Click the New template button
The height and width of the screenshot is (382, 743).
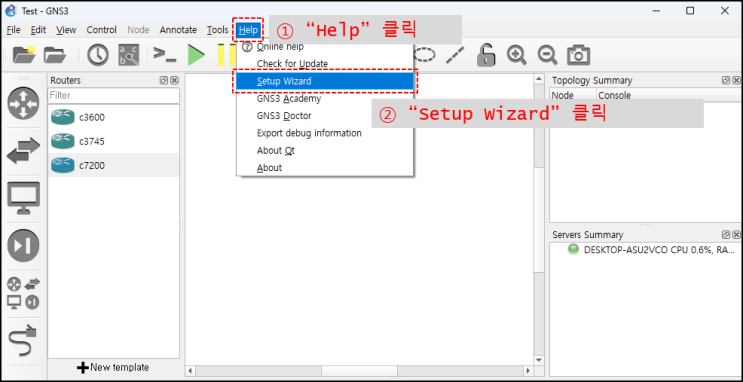[113, 367]
